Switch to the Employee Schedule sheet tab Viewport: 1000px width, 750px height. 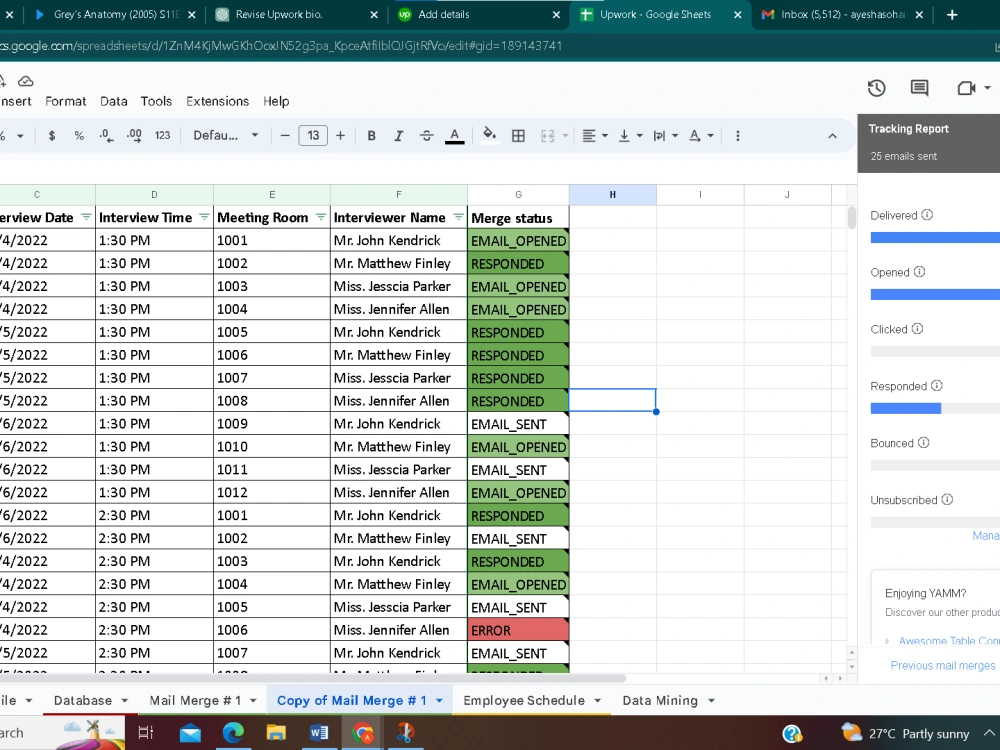pos(525,700)
